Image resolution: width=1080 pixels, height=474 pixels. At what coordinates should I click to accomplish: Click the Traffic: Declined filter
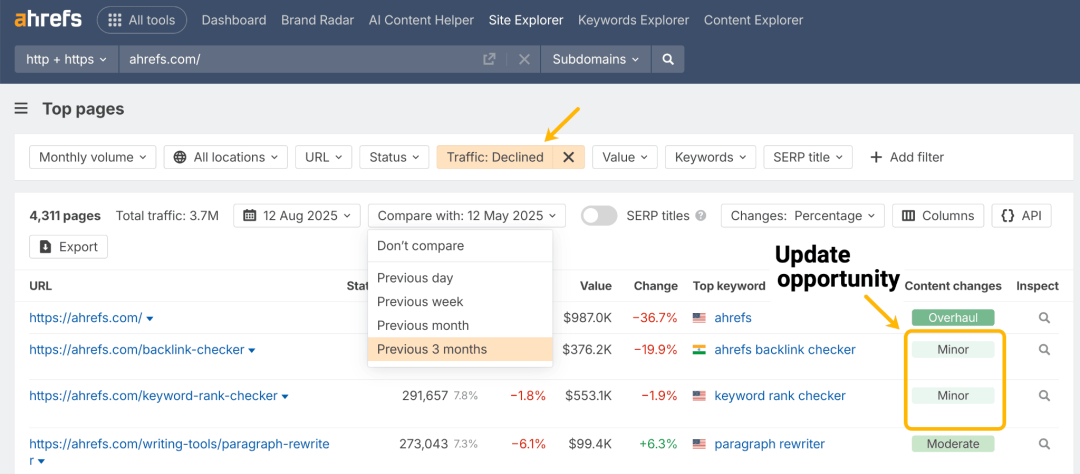click(495, 157)
